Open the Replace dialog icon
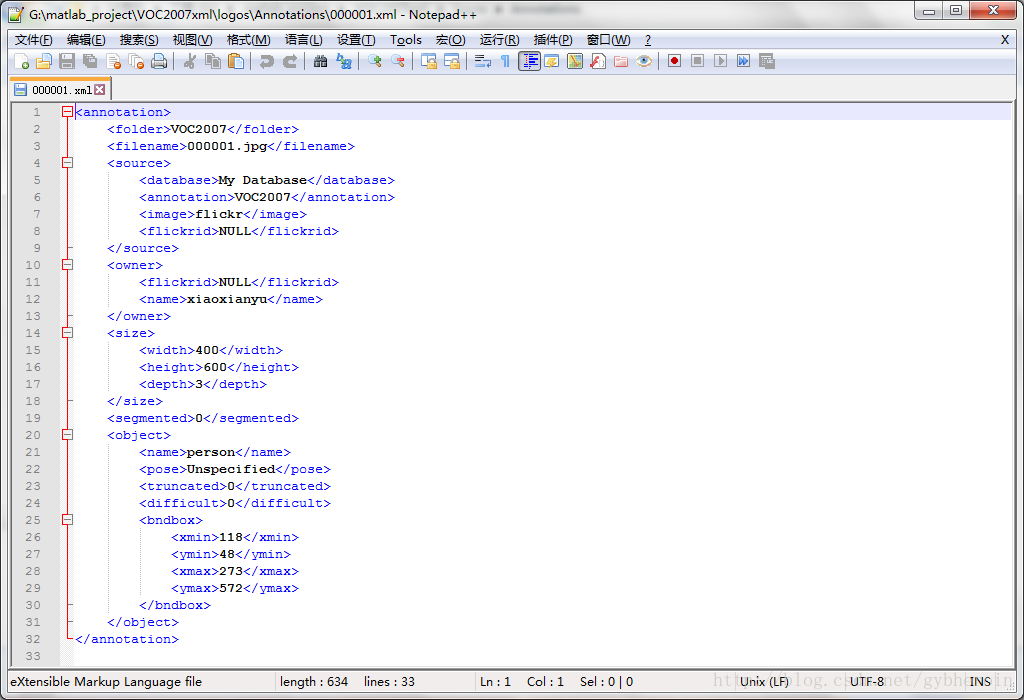 (344, 61)
